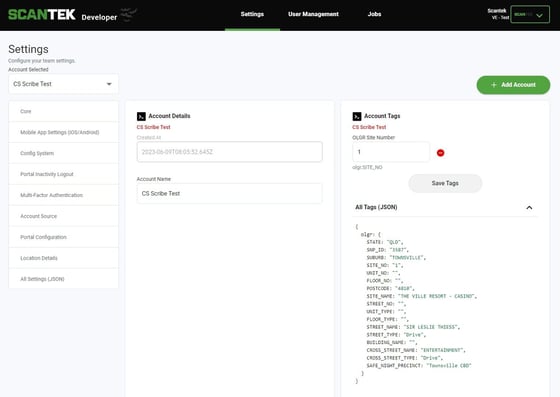Click the Settings page heading
Screen dimensions: 560x397
pyautogui.click(x=28, y=49)
